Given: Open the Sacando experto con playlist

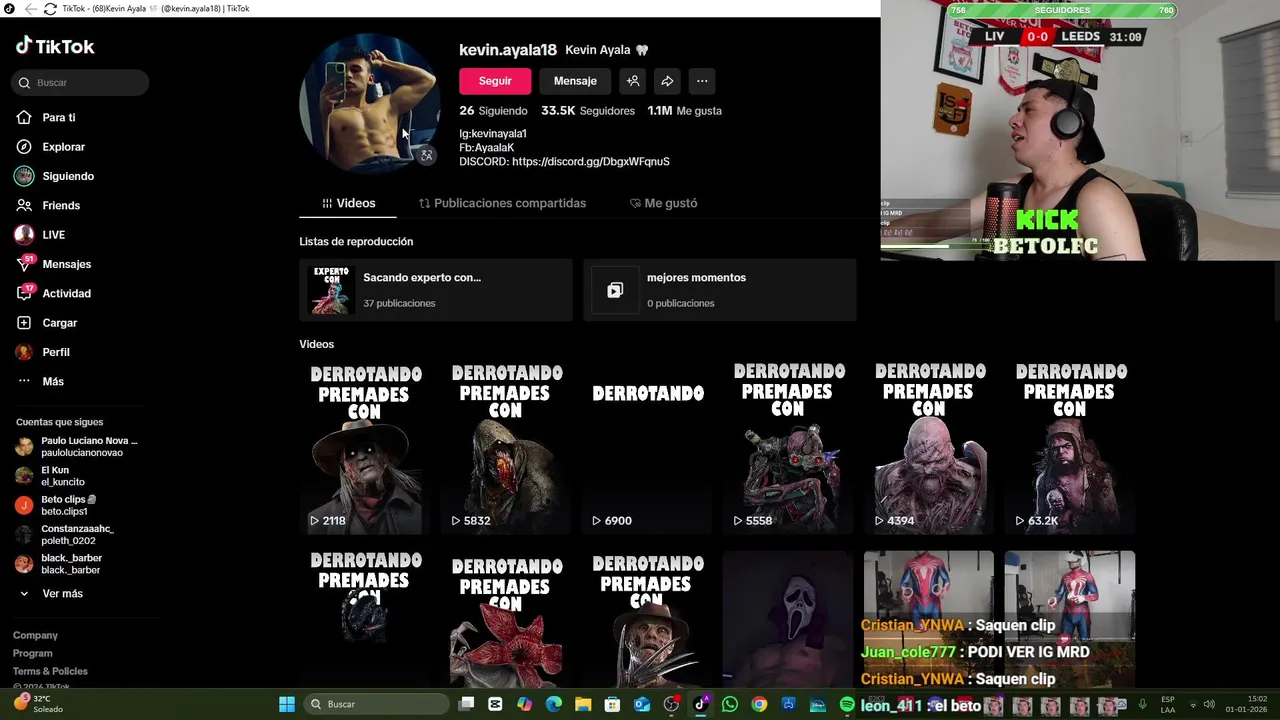Looking at the screenshot, I should 436,290.
